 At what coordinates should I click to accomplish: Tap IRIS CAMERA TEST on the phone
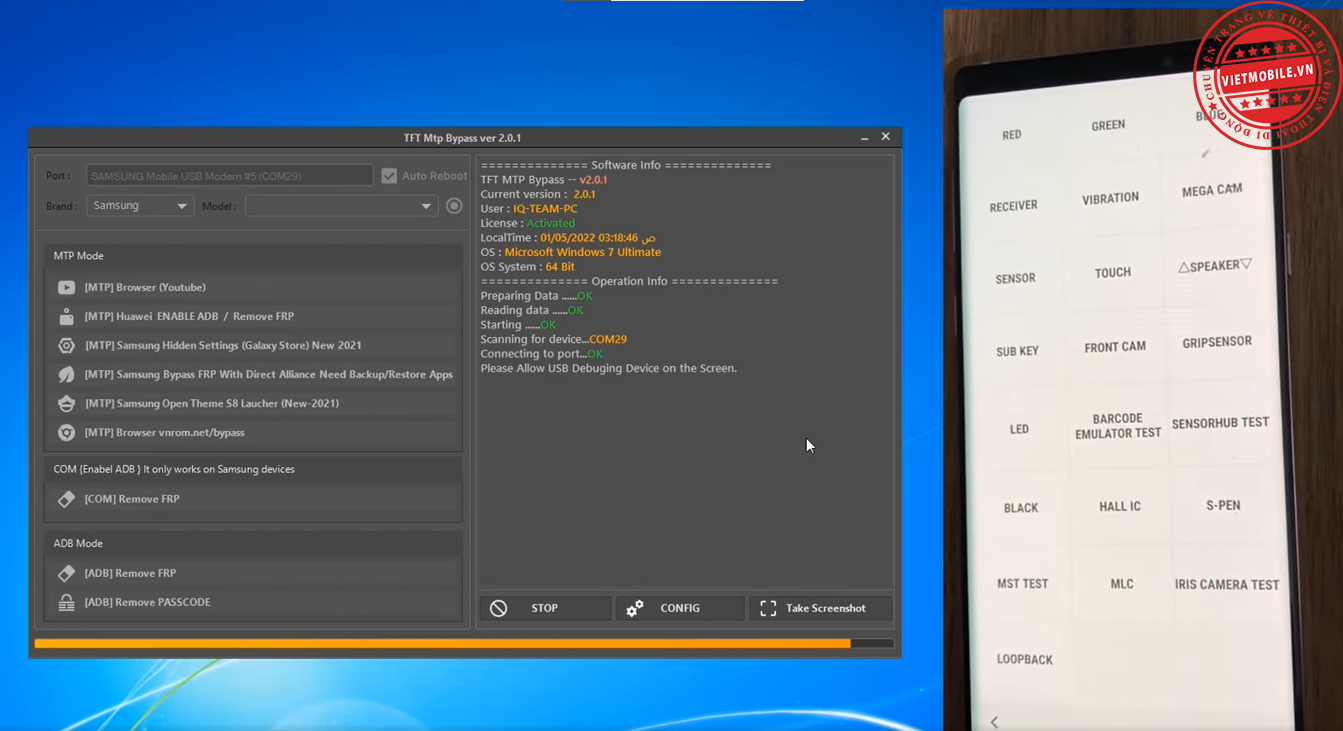[x=1226, y=585]
